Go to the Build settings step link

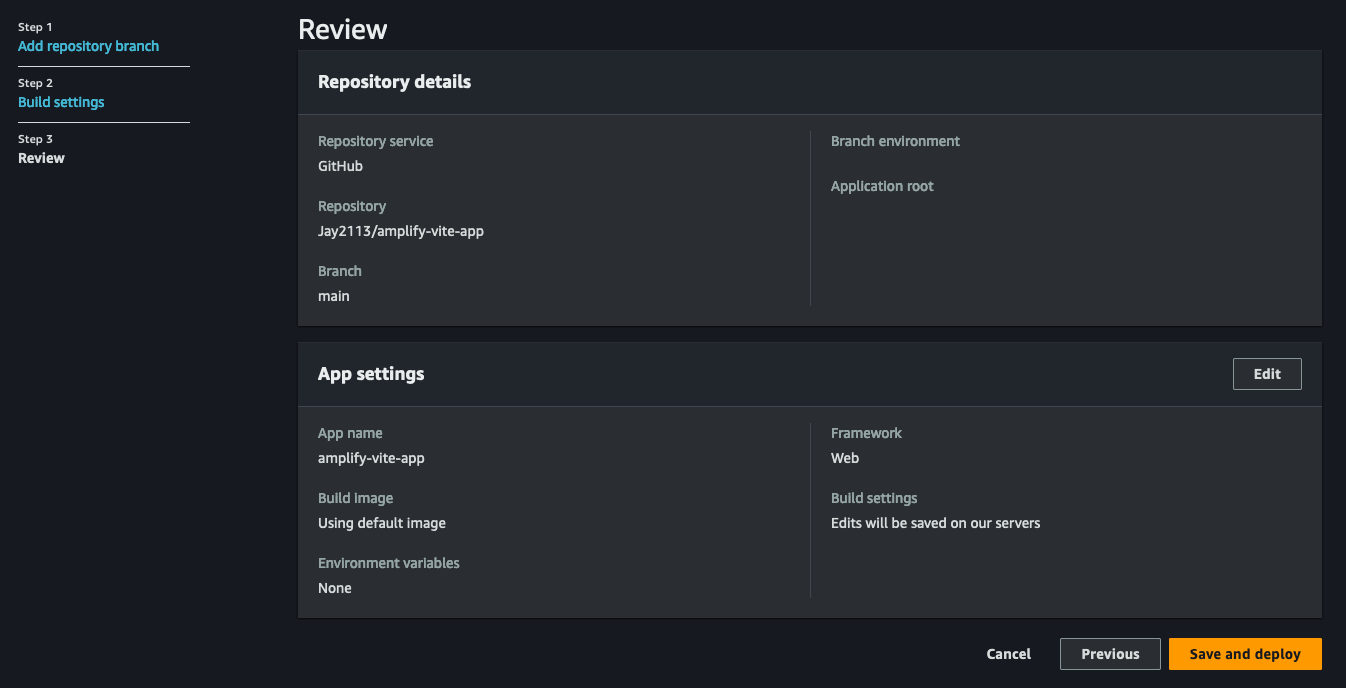click(x=61, y=102)
